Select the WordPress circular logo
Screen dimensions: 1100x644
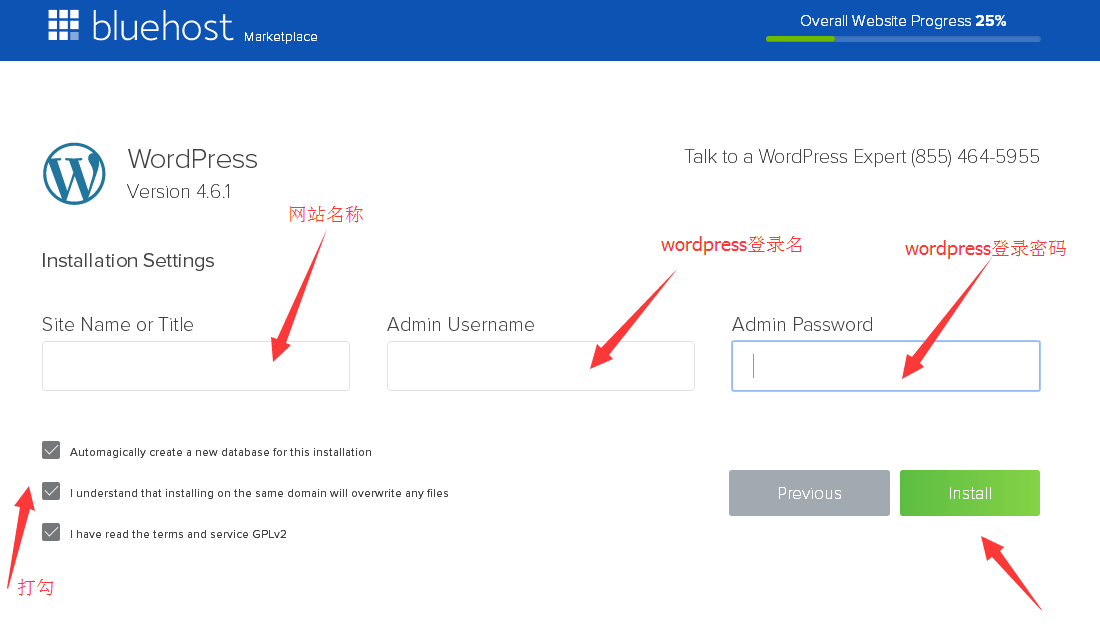pos(74,173)
